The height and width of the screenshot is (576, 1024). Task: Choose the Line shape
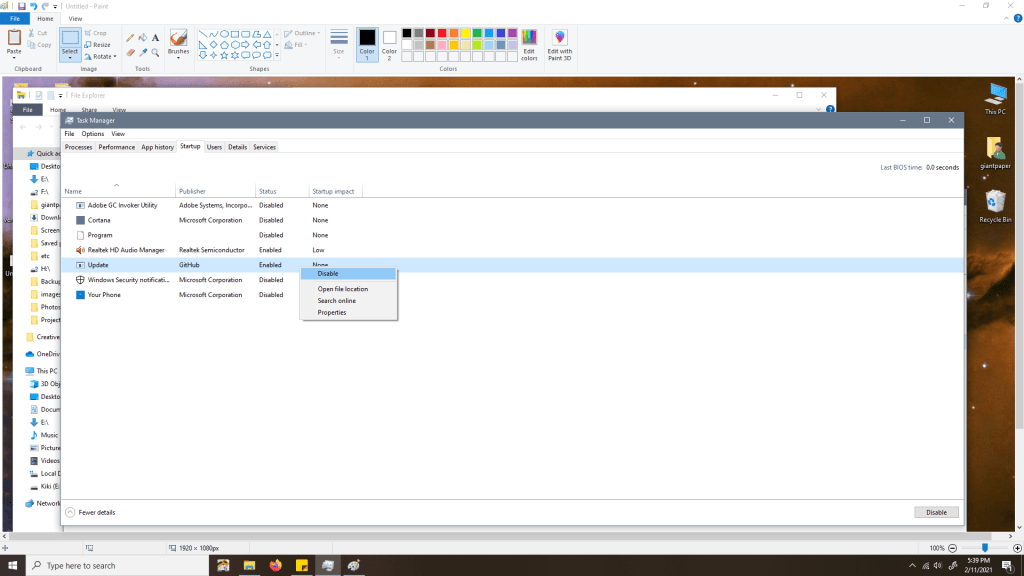[x=203, y=34]
